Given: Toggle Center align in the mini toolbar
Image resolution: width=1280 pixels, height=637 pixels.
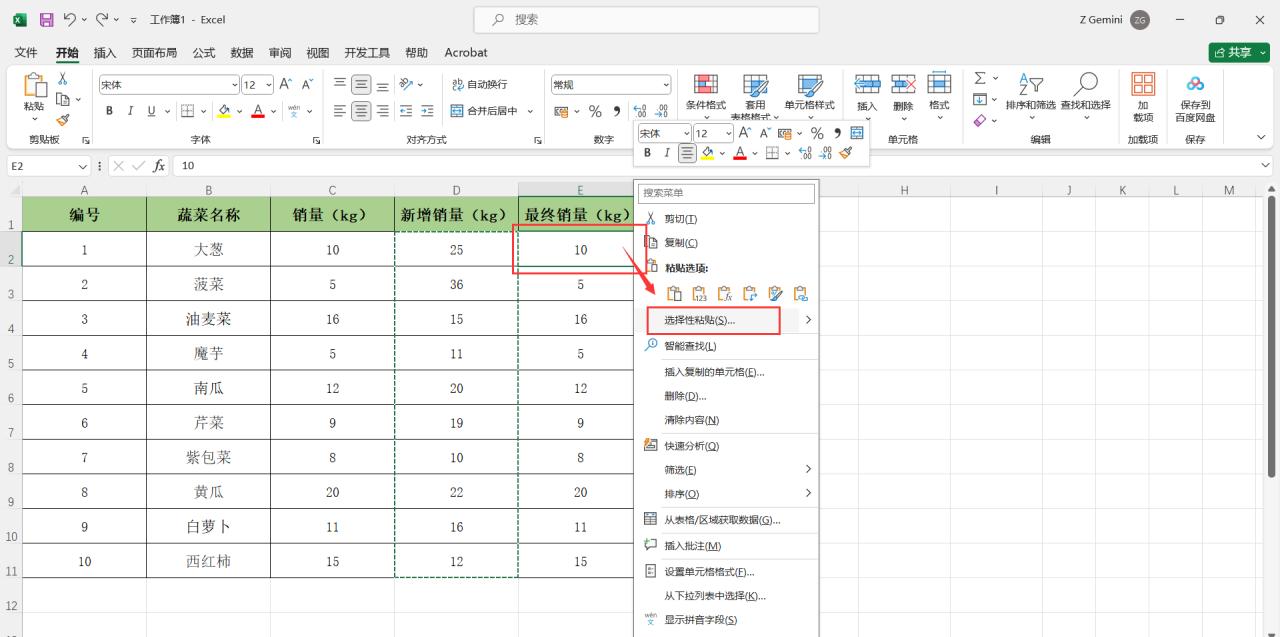Looking at the screenshot, I should tap(687, 153).
